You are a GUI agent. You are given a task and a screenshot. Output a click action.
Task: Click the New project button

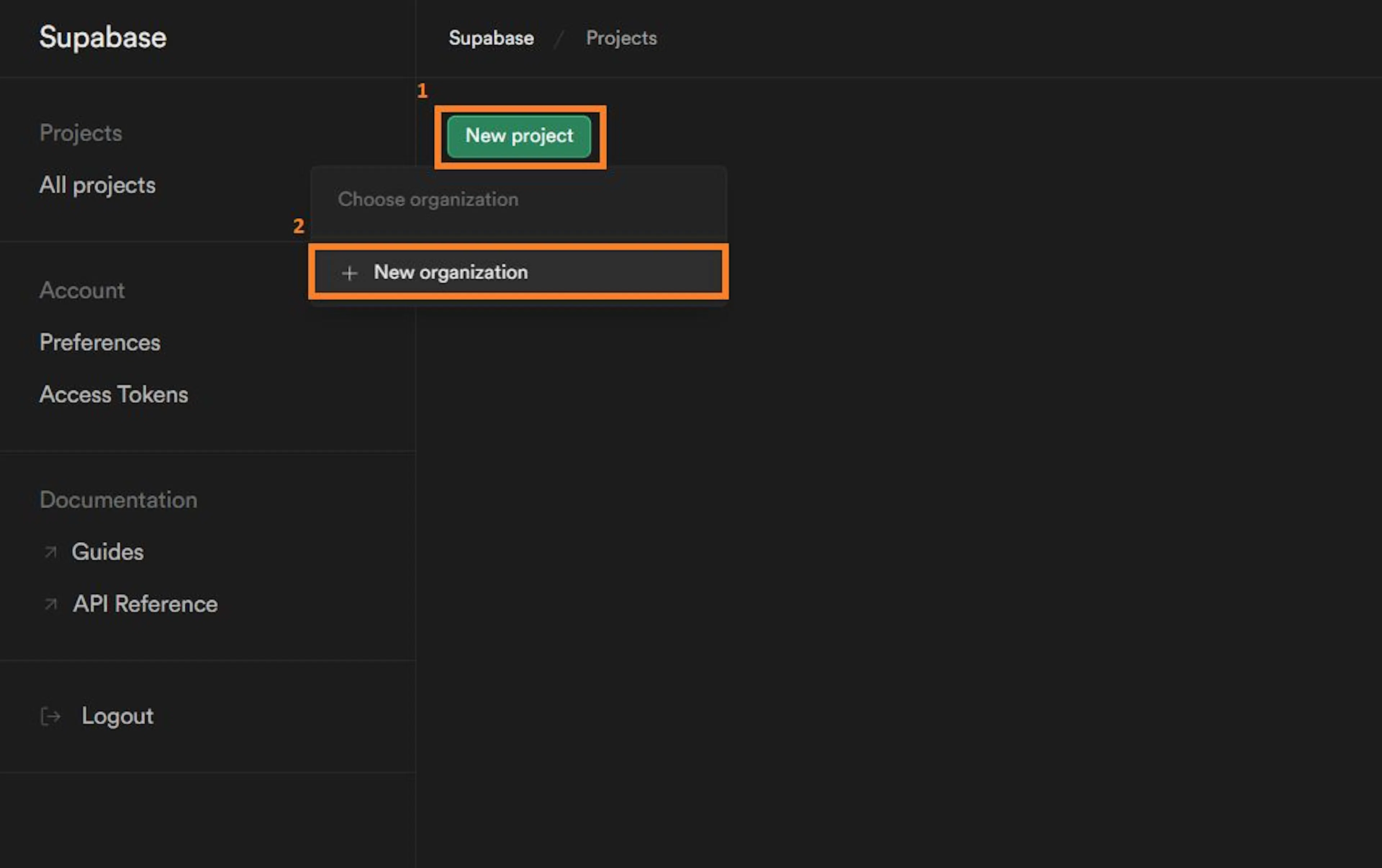(x=519, y=136)
